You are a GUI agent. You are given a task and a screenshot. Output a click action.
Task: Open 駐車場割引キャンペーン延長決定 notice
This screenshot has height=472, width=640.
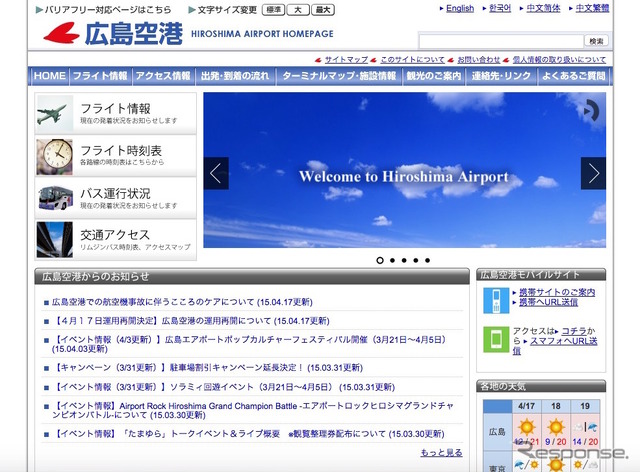[x=208, y=367]
